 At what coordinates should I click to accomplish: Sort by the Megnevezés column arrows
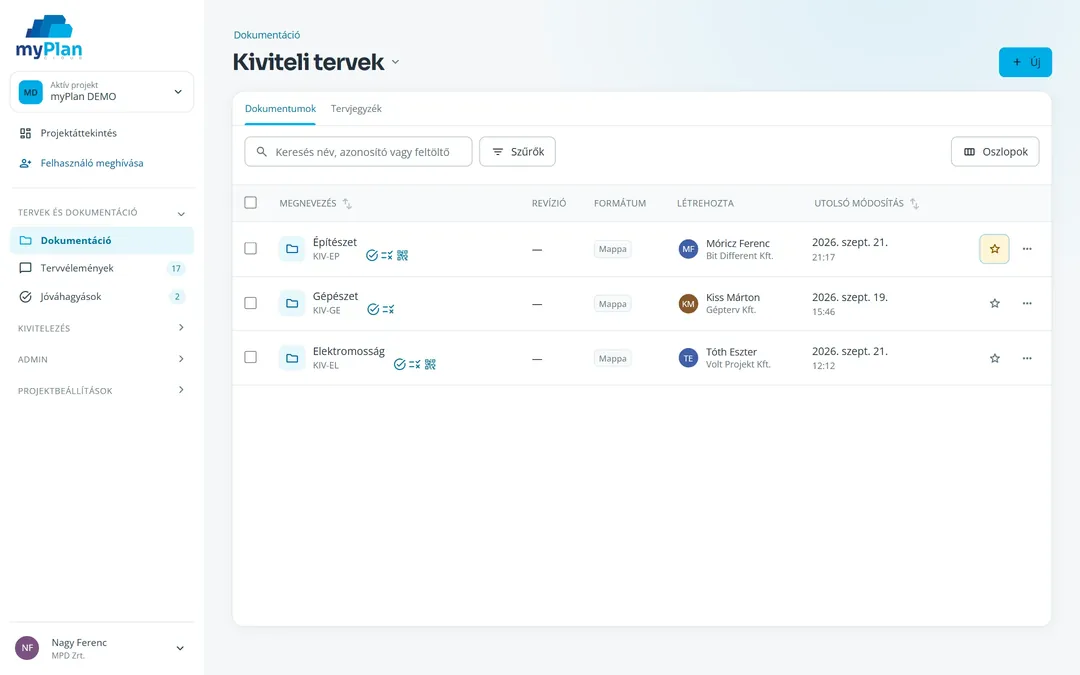coord(347,203)
